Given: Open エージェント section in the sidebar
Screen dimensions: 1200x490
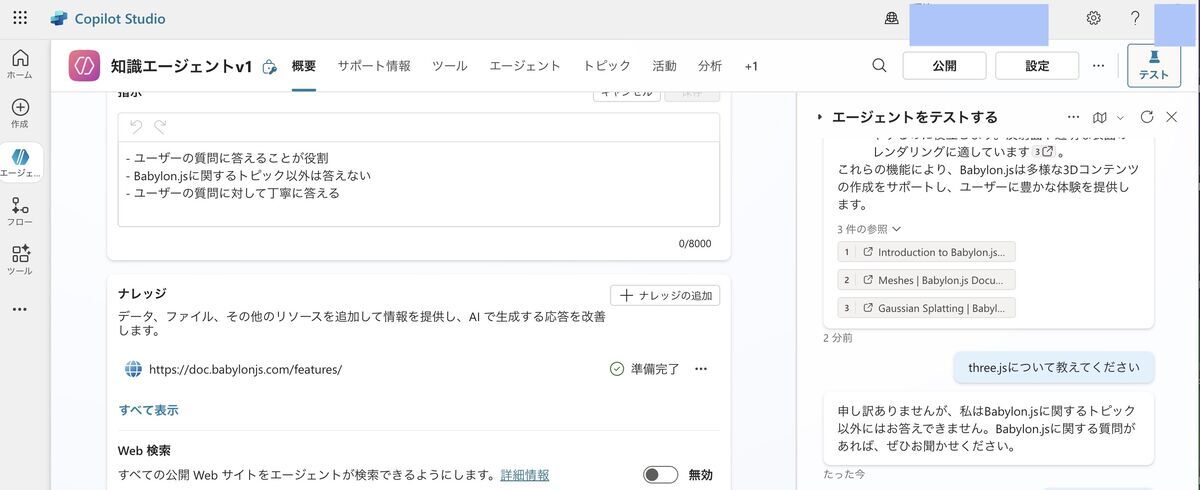Looking at the screenshot, I should (x=20, y=162).
